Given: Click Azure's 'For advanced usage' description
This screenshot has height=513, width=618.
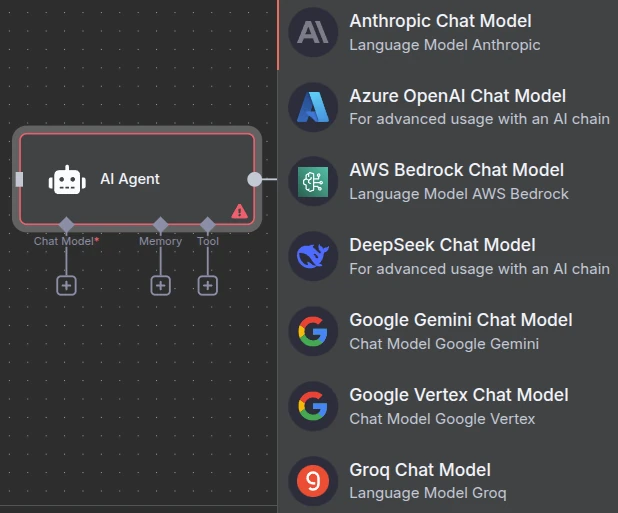Looking at the screenshot, I should (x=479, y=119).
